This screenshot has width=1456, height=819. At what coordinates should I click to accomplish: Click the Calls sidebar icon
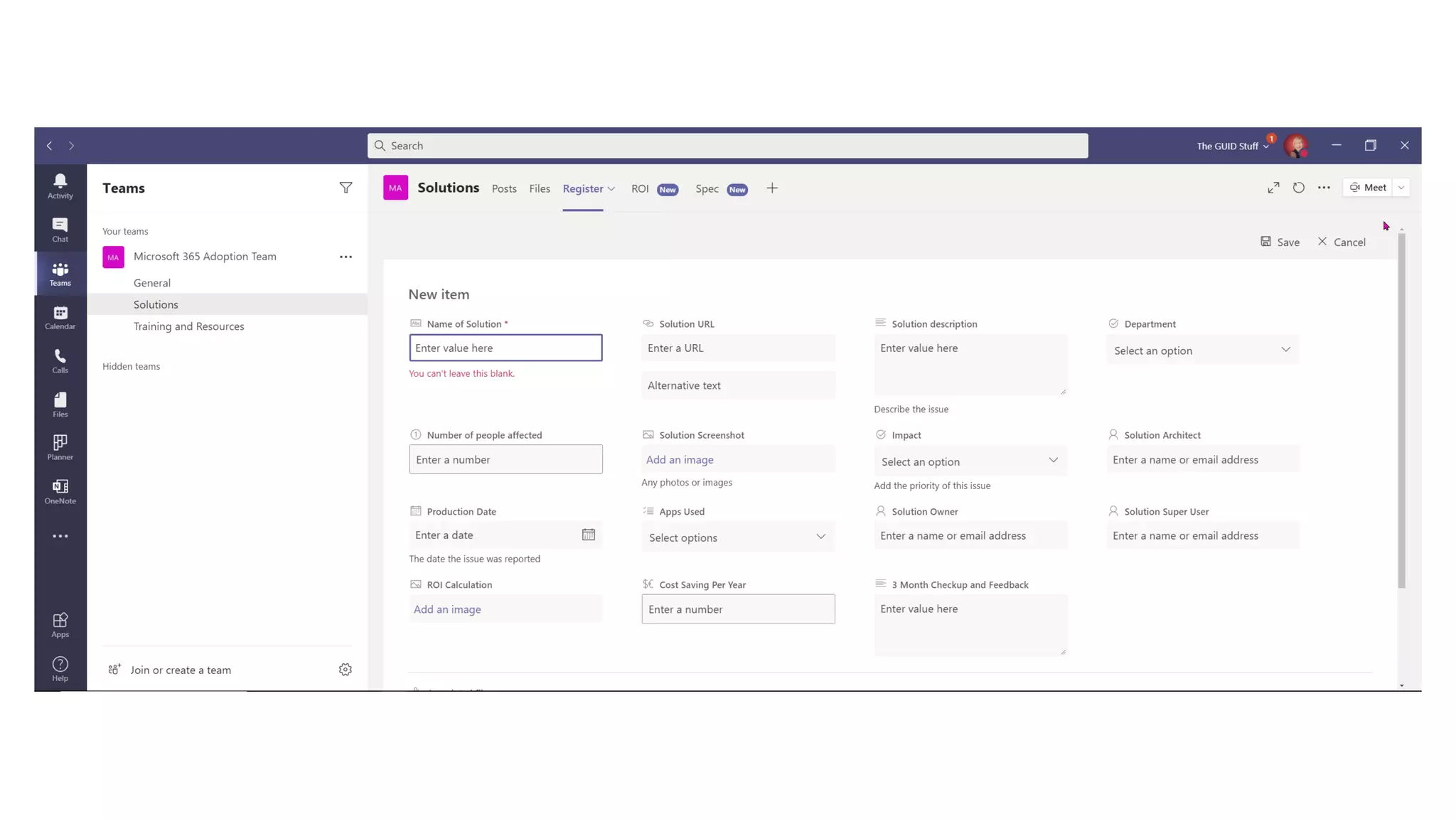click(x=60, y=360)
